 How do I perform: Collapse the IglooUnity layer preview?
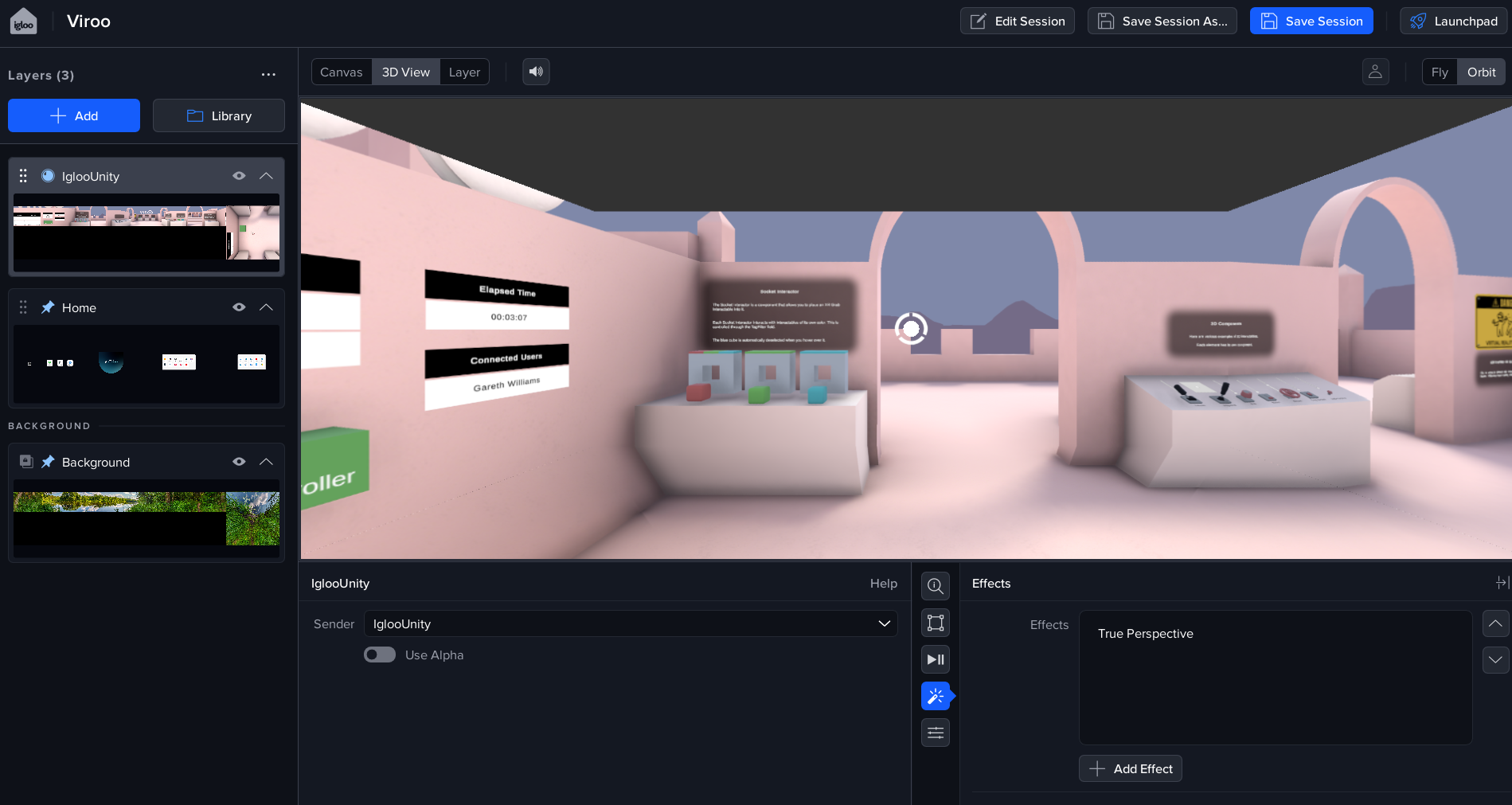coord(266,176)
